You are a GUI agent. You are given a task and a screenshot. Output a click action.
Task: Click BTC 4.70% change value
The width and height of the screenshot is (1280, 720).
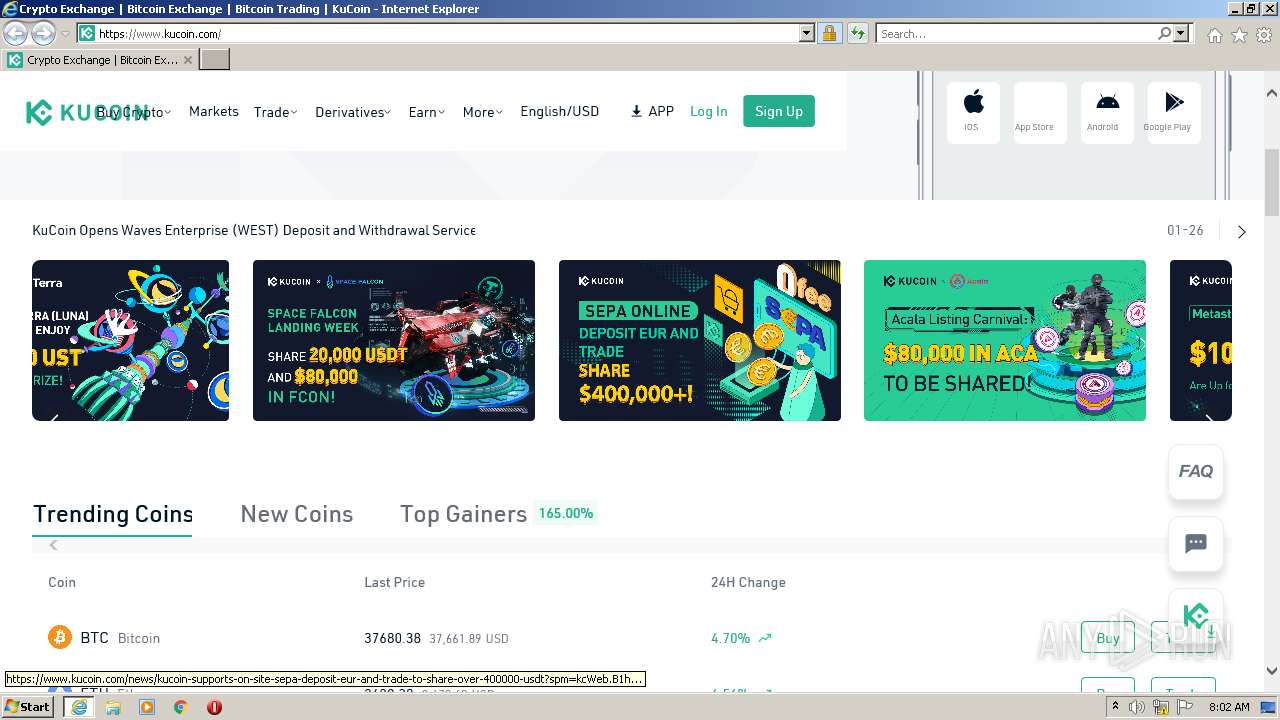point(730,638)
